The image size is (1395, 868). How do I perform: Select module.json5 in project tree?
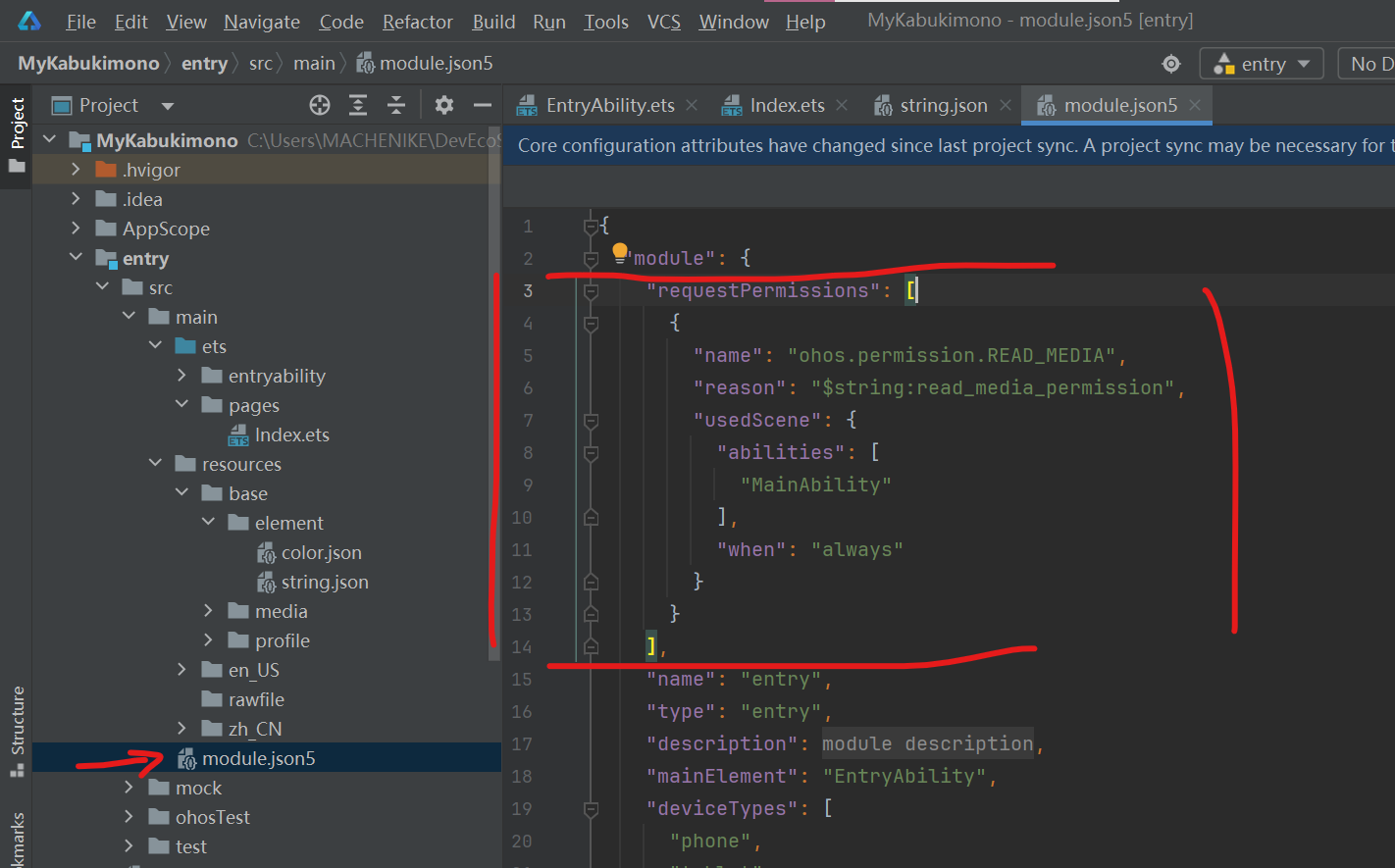(x=246, y=758)
